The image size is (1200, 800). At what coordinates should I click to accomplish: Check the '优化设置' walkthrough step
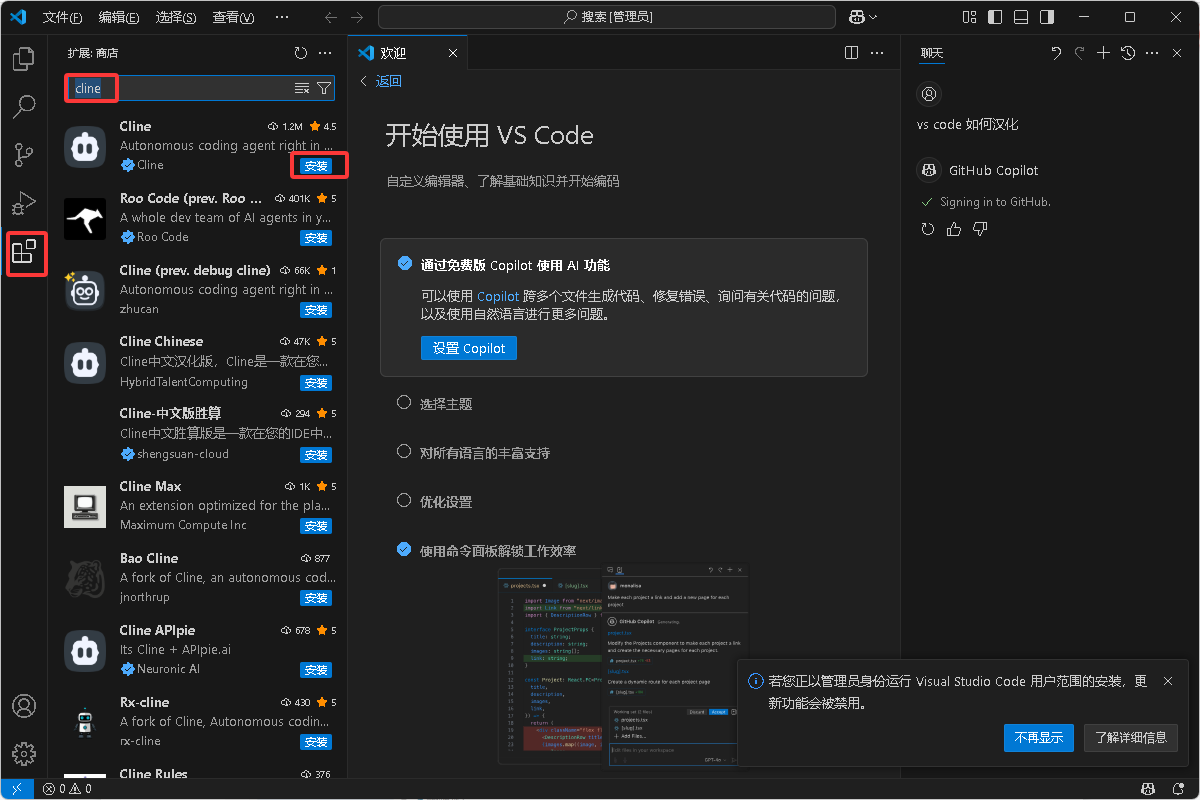coord(404,500)
